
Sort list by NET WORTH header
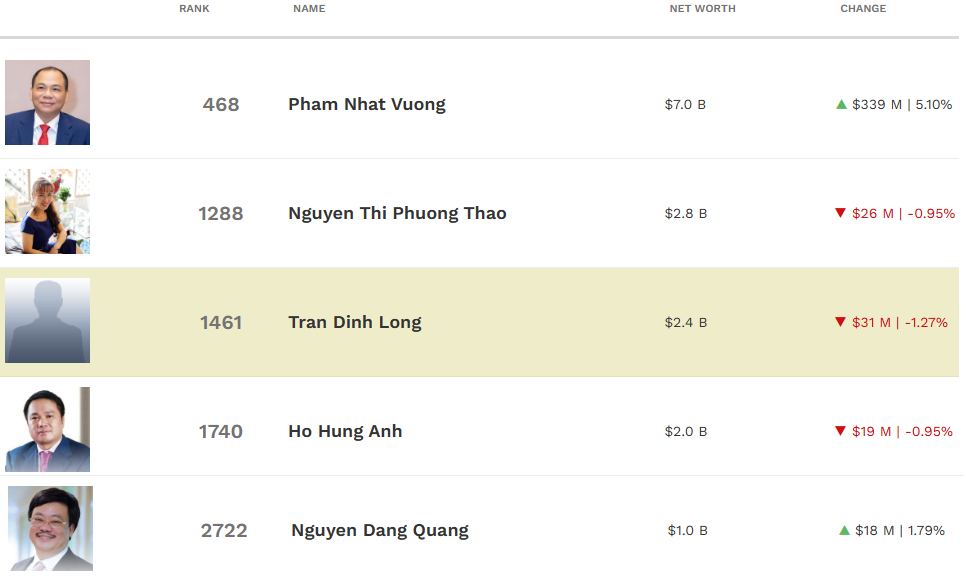[x=702, y=9]
